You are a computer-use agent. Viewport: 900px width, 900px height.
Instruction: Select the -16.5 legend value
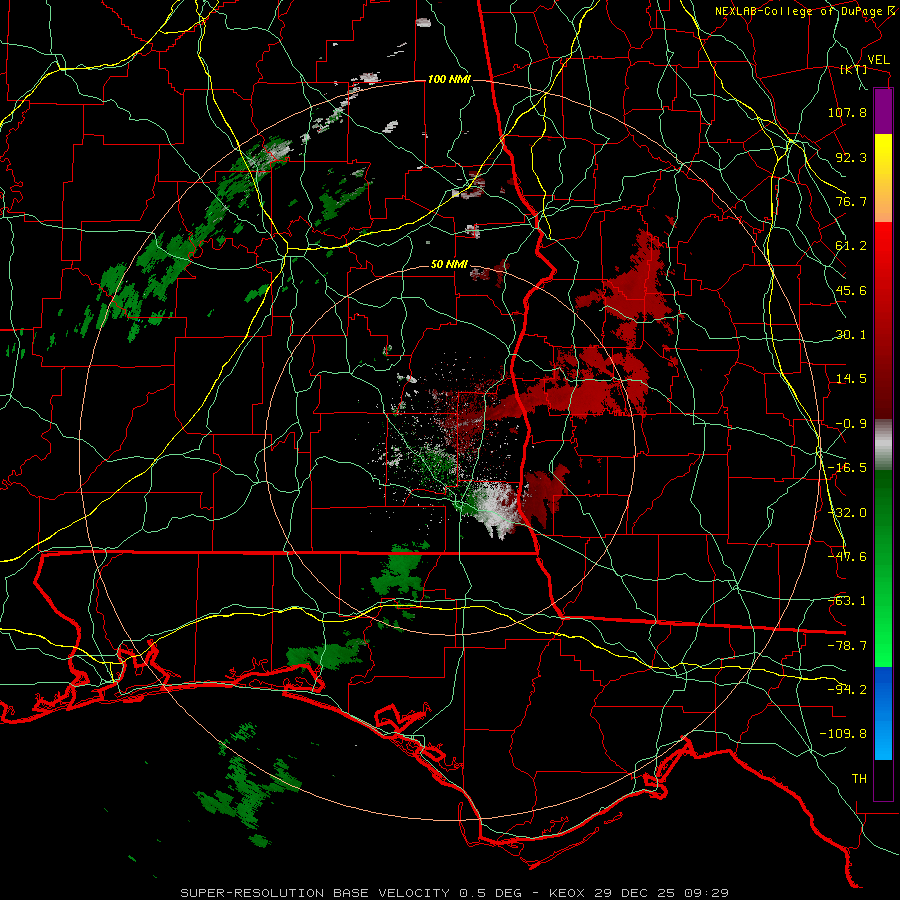click(847, 468)
